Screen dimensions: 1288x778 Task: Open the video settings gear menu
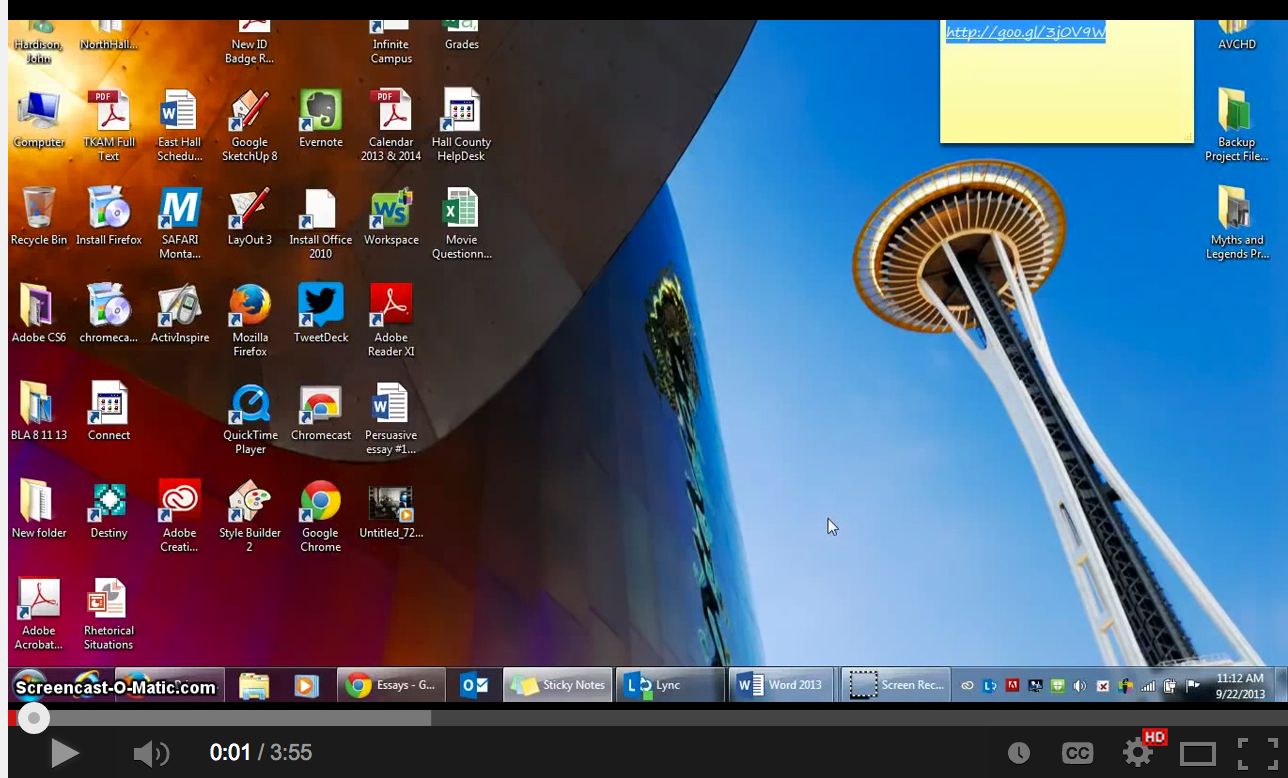click(x=1138, y=752)
